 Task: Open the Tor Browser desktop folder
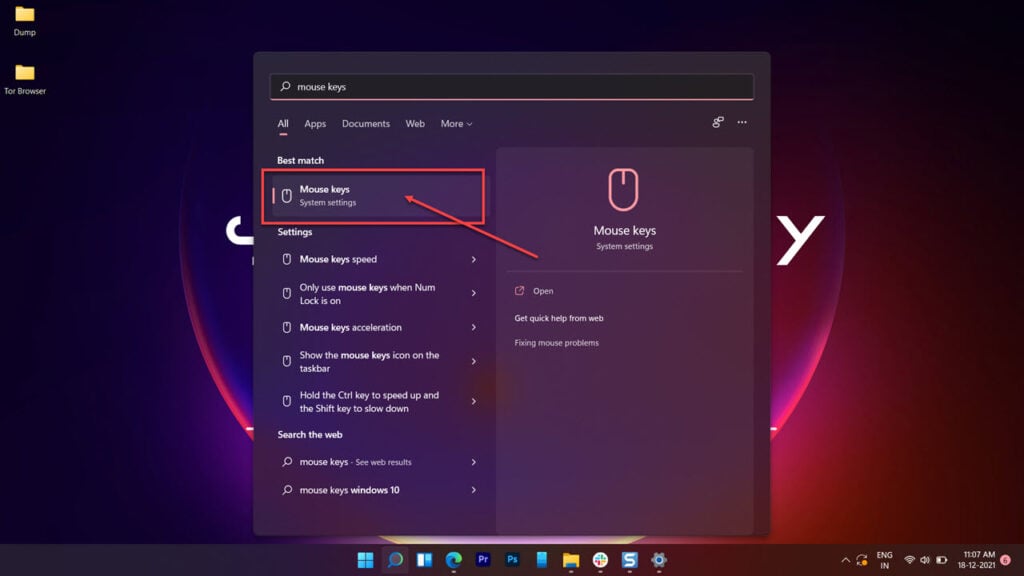pyautogui.click(x=25, y=80)
